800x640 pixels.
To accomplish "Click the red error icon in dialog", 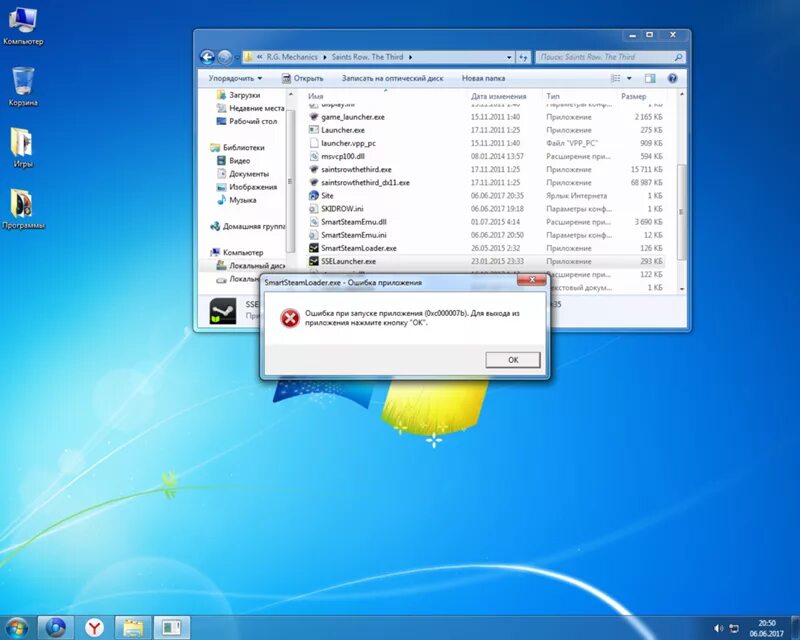I will coord(290,318).
